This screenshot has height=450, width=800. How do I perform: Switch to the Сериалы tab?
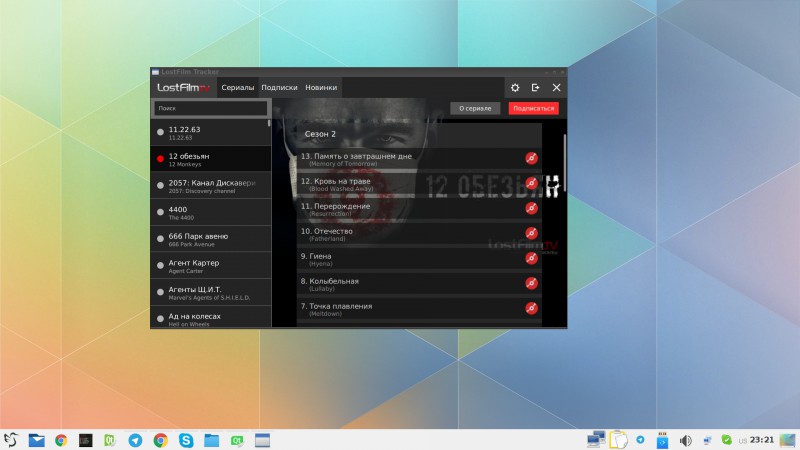(238, 88)
